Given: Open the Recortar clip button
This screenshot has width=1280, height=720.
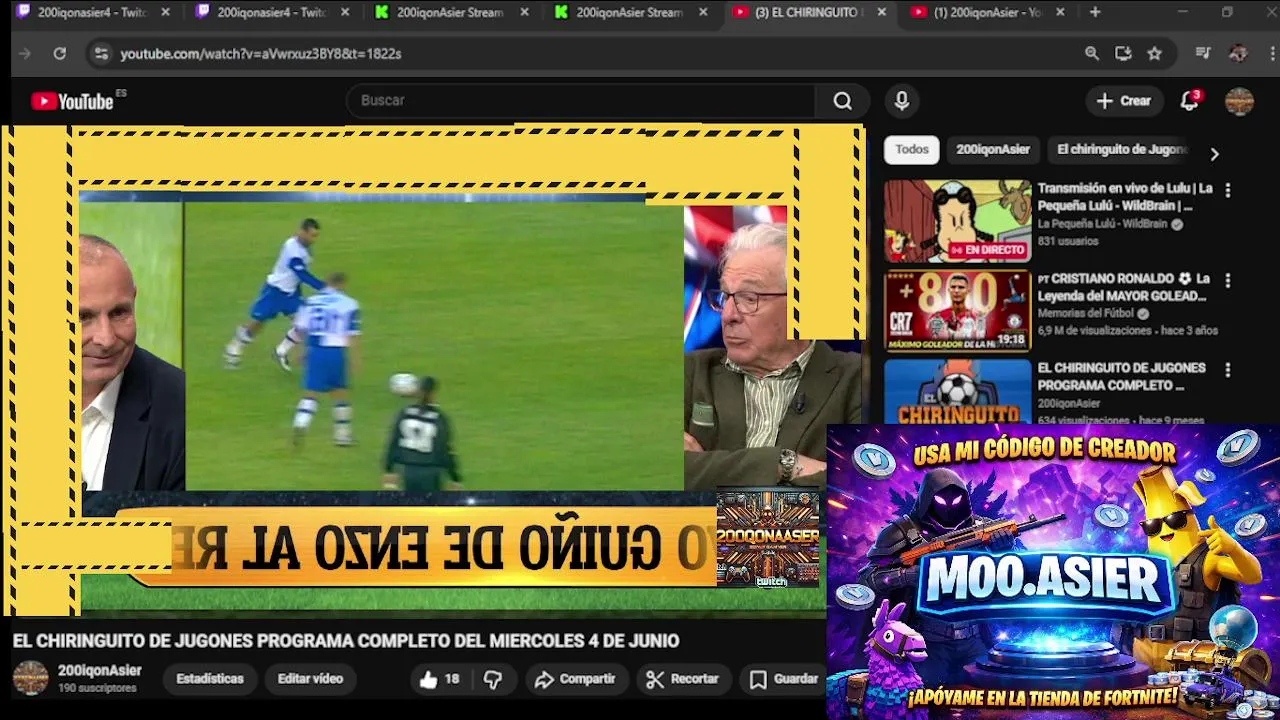Looking at the screenshot, I should click(x=683, y=679).
